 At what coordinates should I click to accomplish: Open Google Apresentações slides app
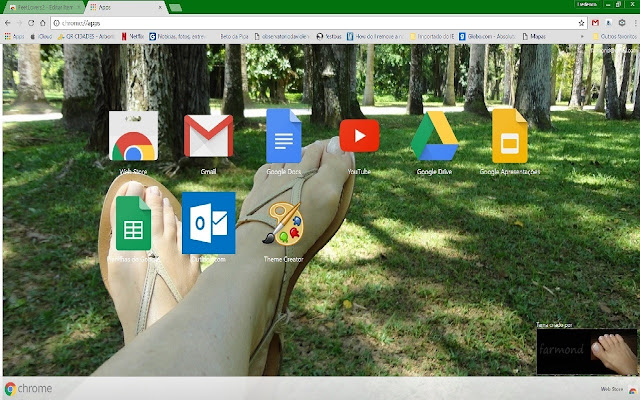point(509,136)
